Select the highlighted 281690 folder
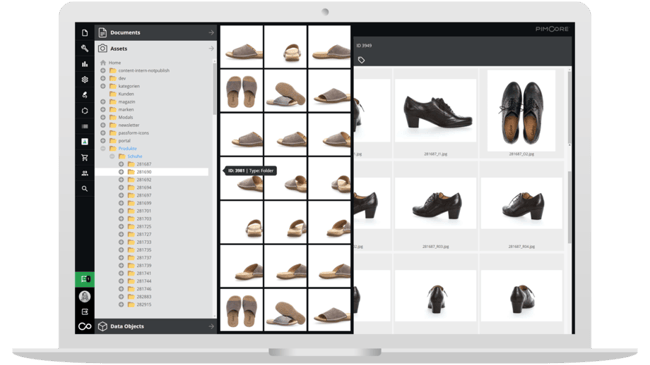 coord(152,172)
